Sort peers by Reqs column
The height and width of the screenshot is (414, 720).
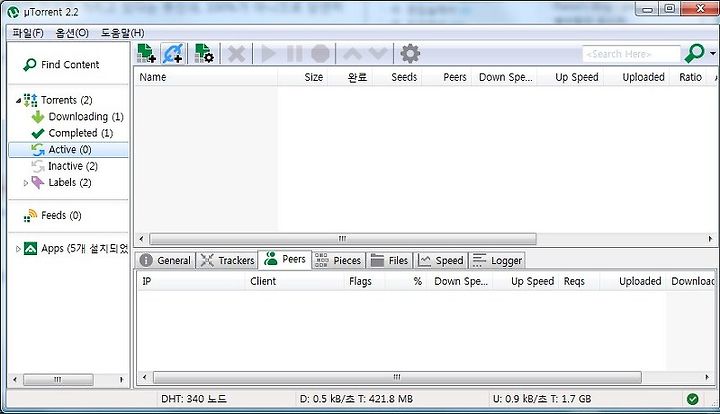[x=579, y=281]
